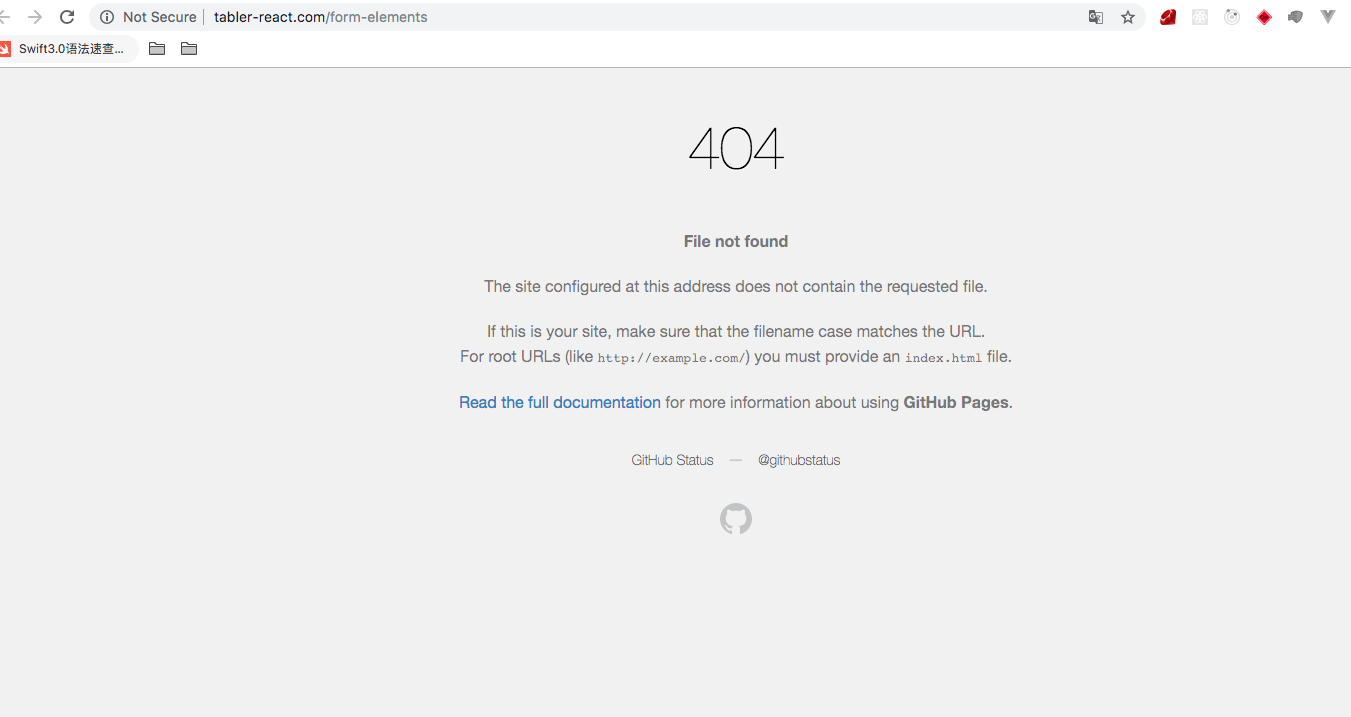Viewport: 1351px width, 717px height.
Task: Open the @githubstatus link
Action: pyautogui.click(x=799, y=460)
